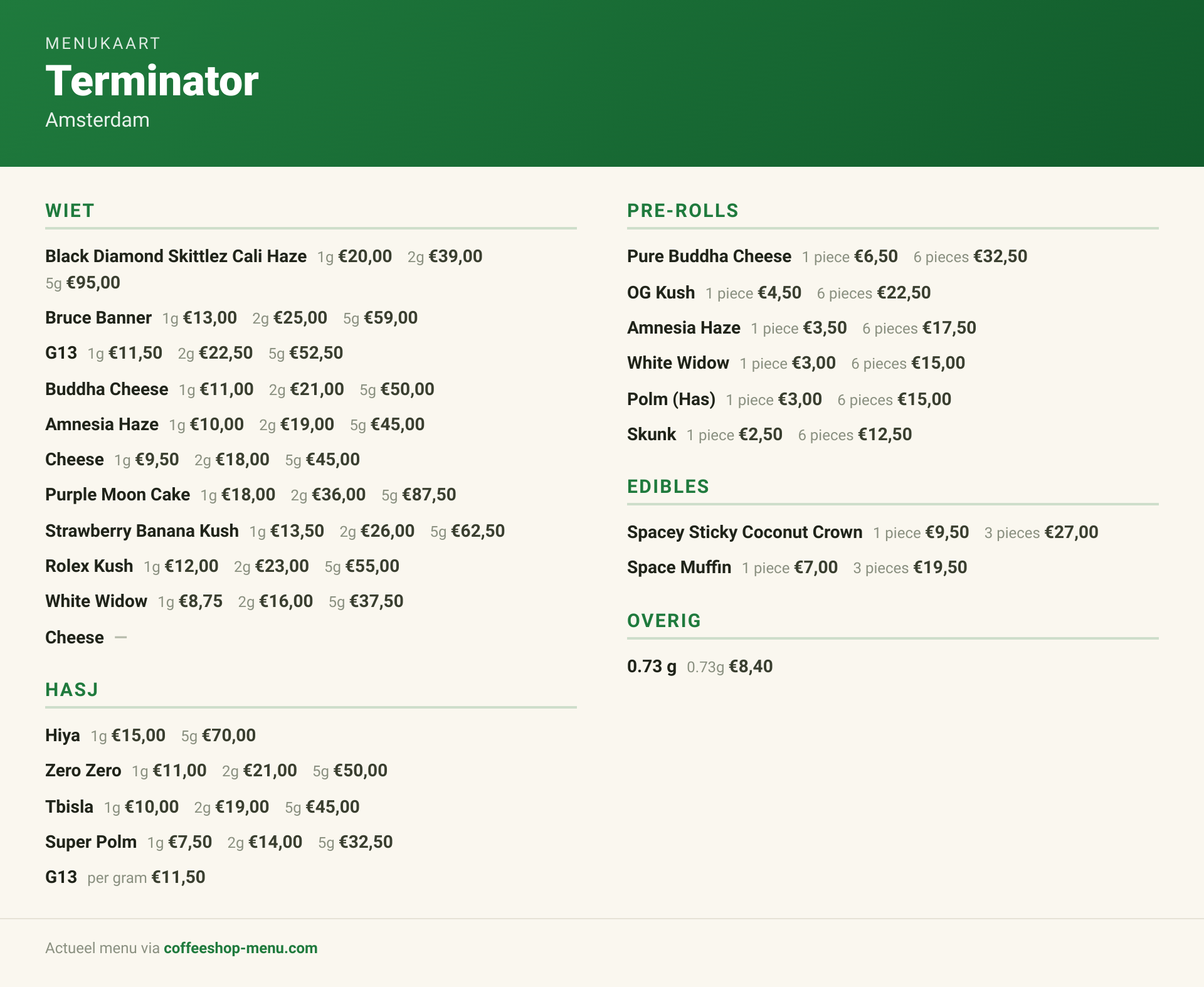
Task: Select the EDIBLES section heading
Action: pos(668,487)
